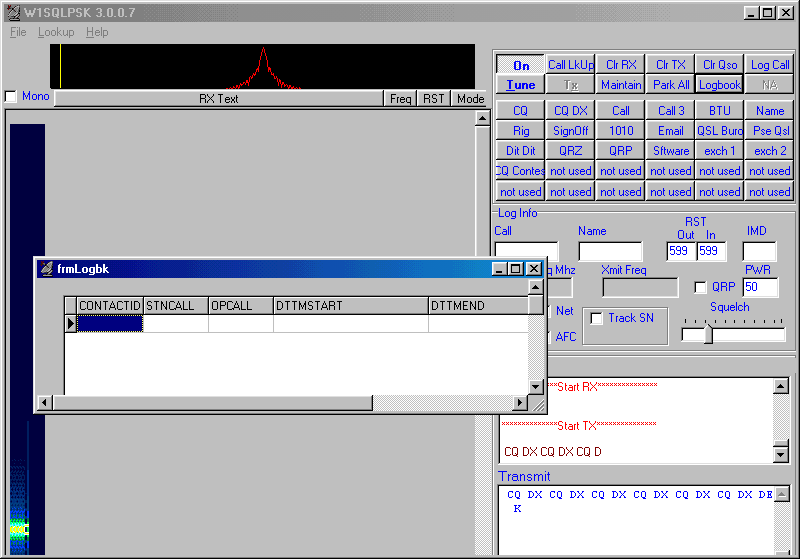
Task: Clear received text with Clr RX
Action: pos(620,65)
